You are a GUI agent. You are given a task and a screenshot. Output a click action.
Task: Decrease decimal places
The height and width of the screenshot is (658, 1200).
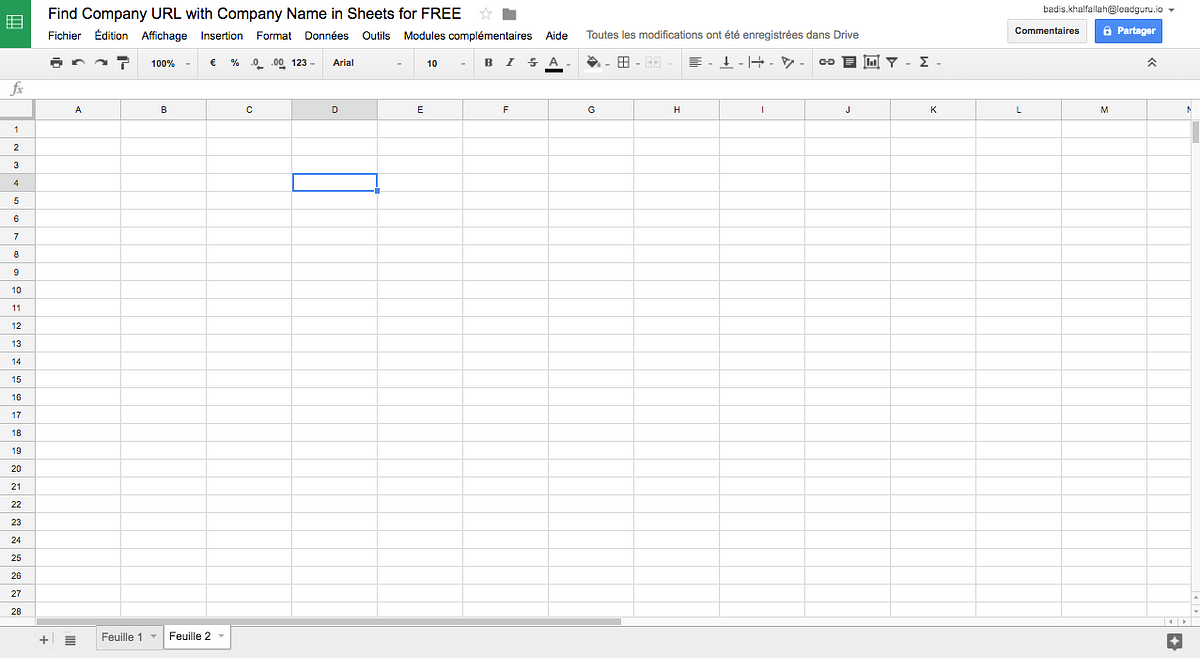pos(257,63)
